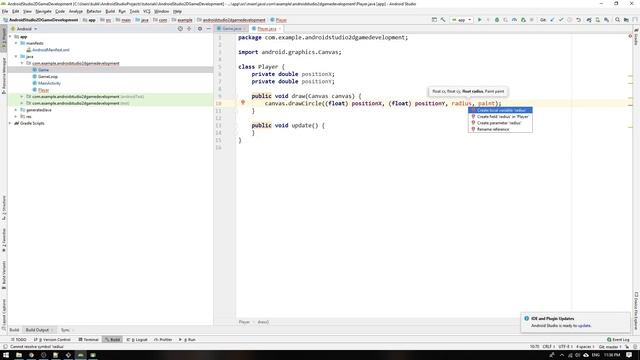Open the Version Control tool window button
Image resolution: width=640 pixels, height=360 pixels.
pyautogui.click(x=52, y=340)
